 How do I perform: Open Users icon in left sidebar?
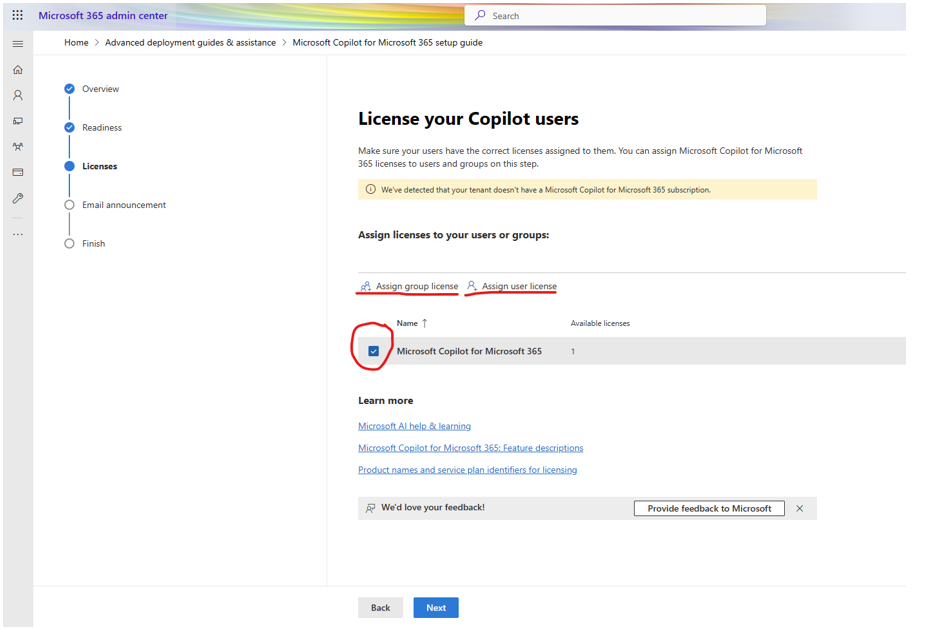(17, 96)
